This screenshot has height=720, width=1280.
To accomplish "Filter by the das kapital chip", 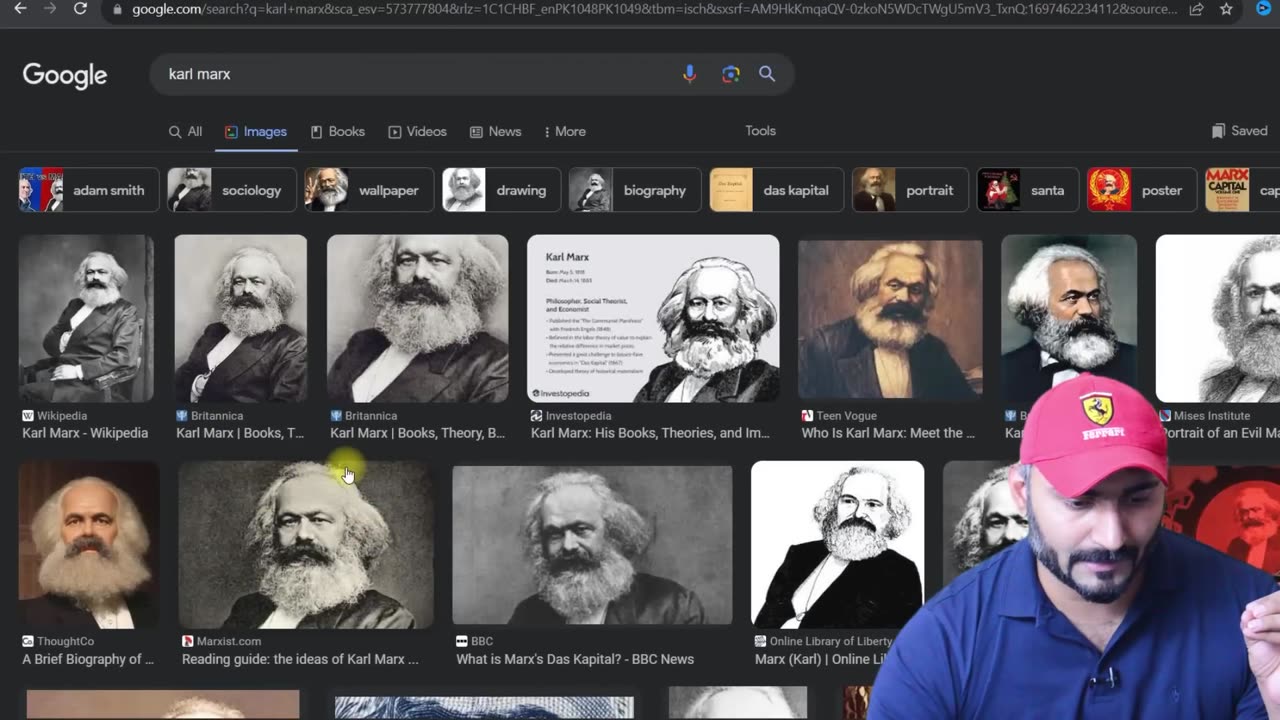I will [x=777, y=190].
